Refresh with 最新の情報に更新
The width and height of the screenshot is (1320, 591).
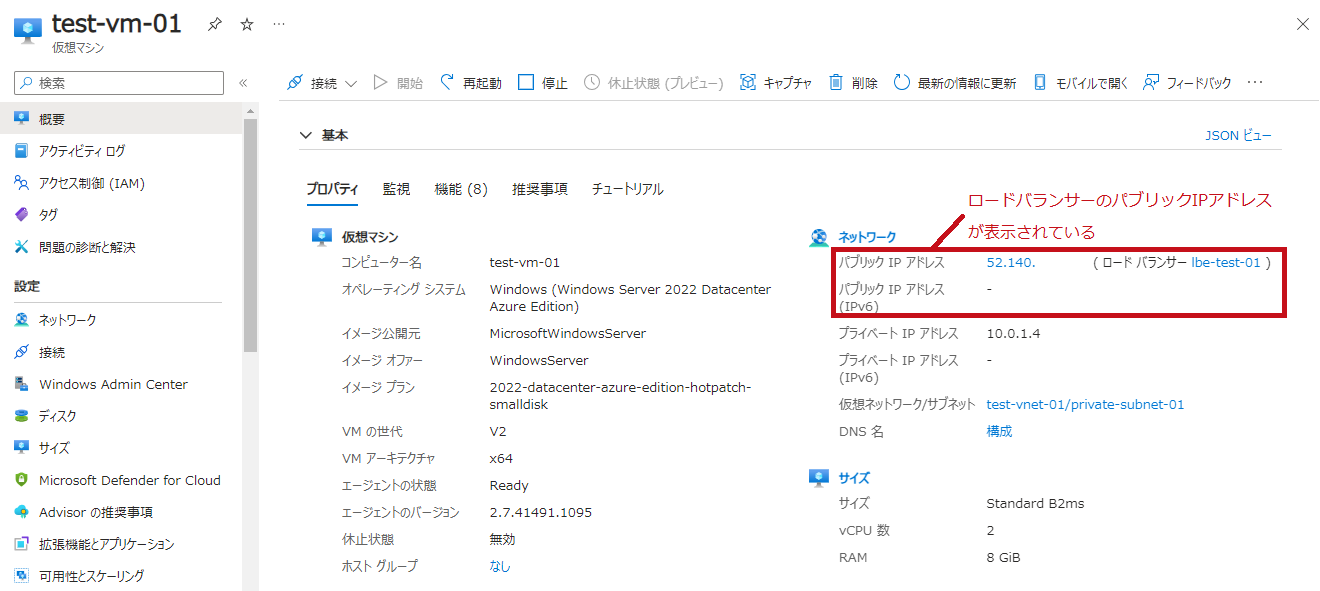point(955,83)
